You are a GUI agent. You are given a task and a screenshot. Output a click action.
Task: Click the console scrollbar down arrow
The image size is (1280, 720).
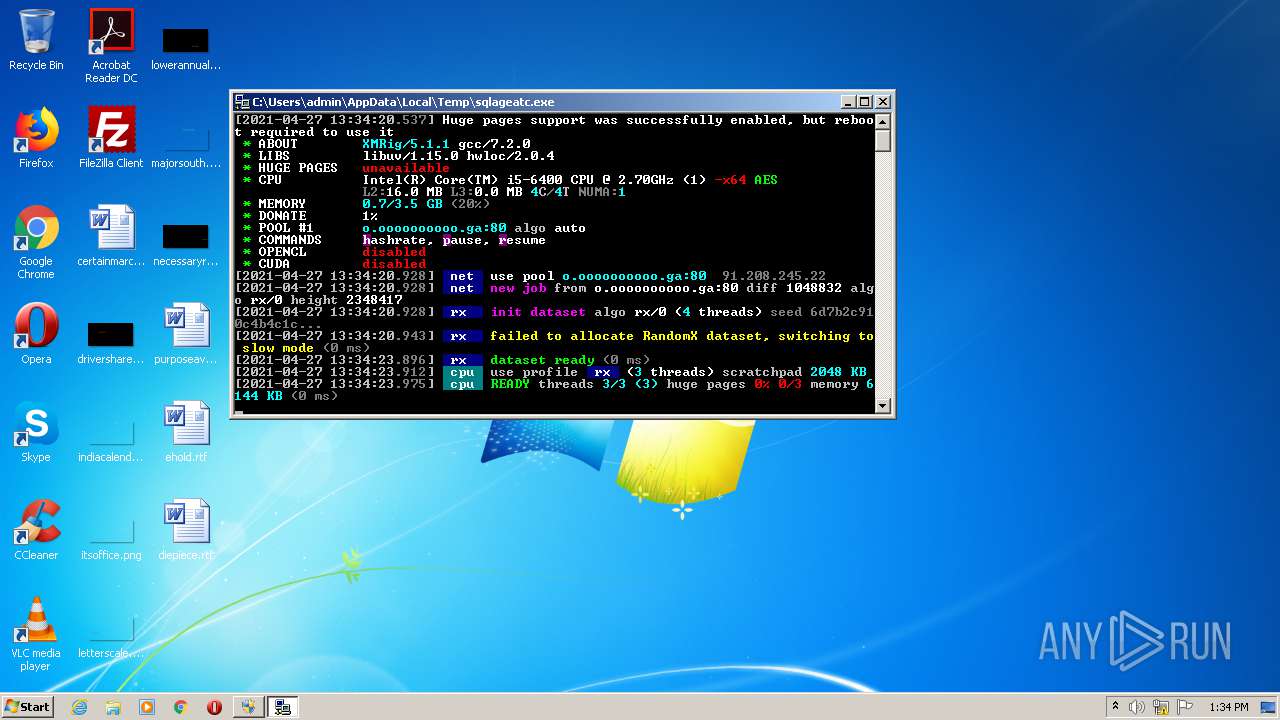point(883,405)
